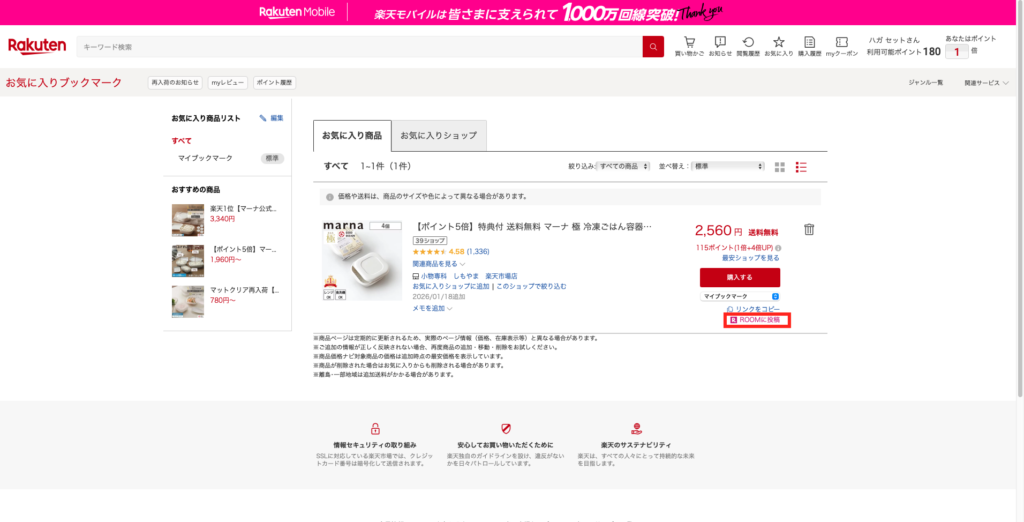This screenshot has height=522, width=1024.
Task: Switch to grid view icon
Action: click(x=779, y=167)
